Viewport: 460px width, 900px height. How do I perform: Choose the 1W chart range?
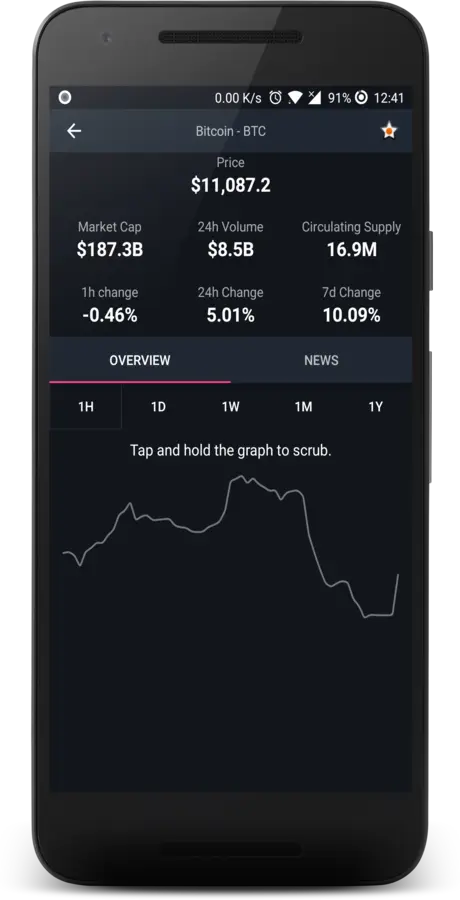pyautogui.click(x=230, y=407)
